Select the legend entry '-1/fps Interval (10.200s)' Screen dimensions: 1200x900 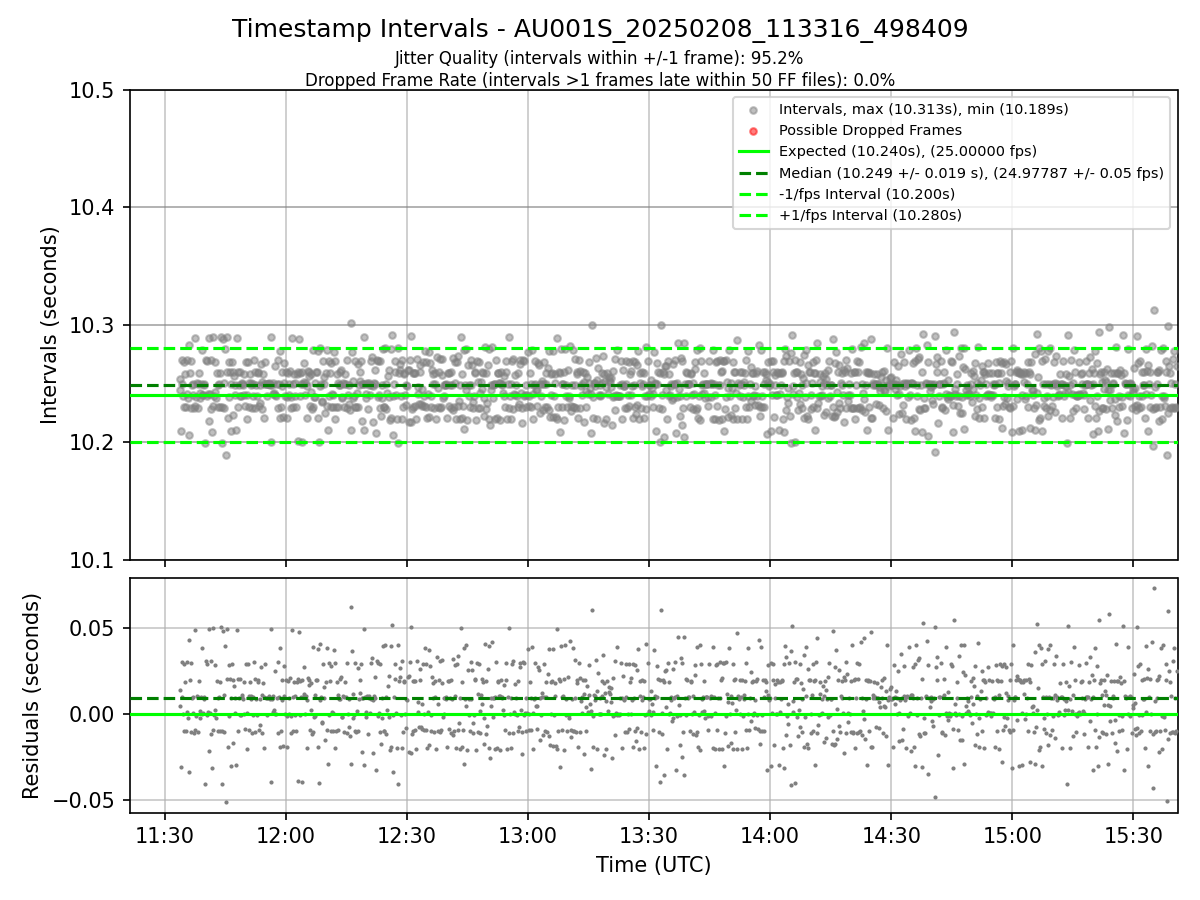(867, 194)
